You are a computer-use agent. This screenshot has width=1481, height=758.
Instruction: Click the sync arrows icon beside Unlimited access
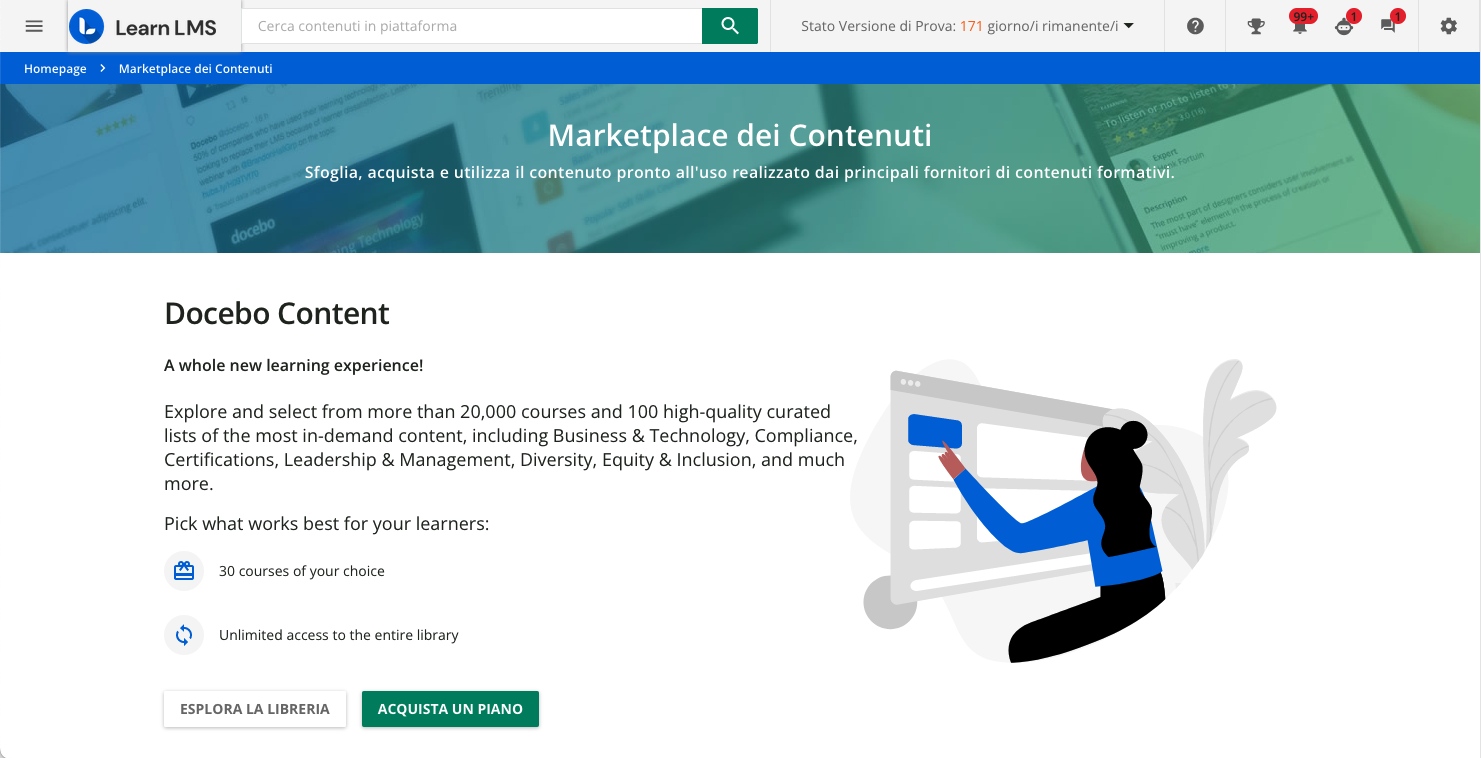click(x=184, y=635)
